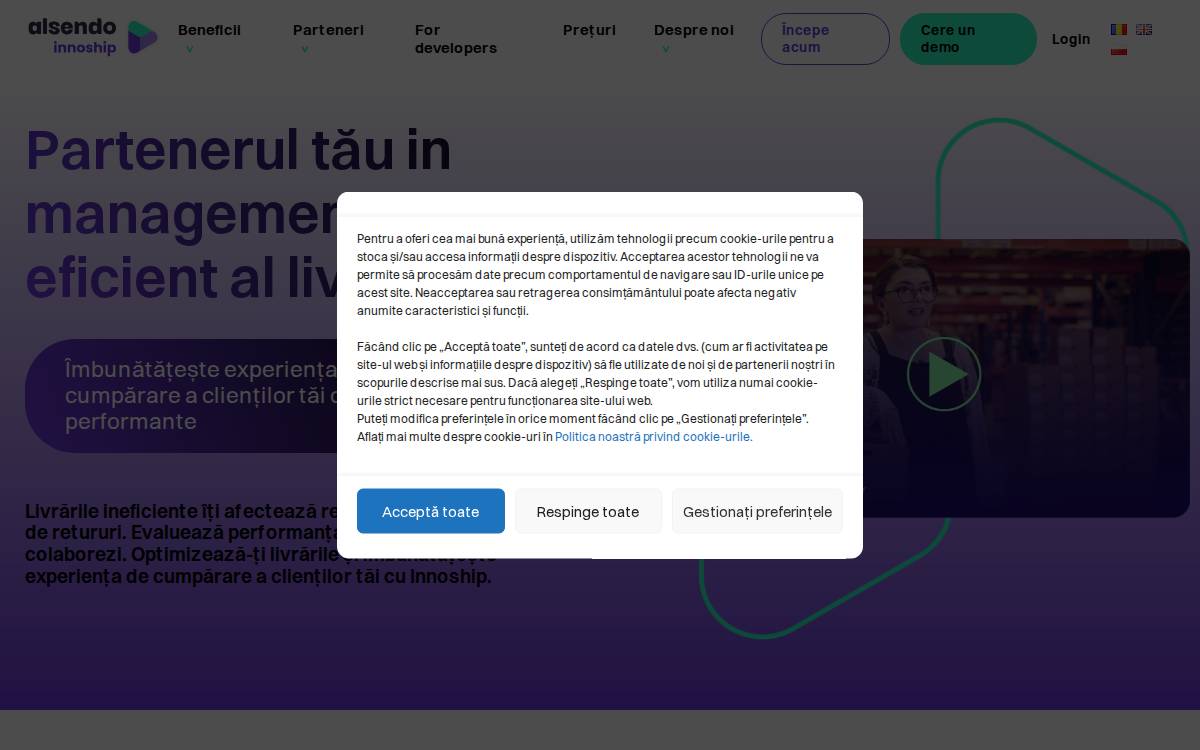This screenshot has height=750, width=1200.
Task: Go to For developers page
Action: tap(455, 39)
